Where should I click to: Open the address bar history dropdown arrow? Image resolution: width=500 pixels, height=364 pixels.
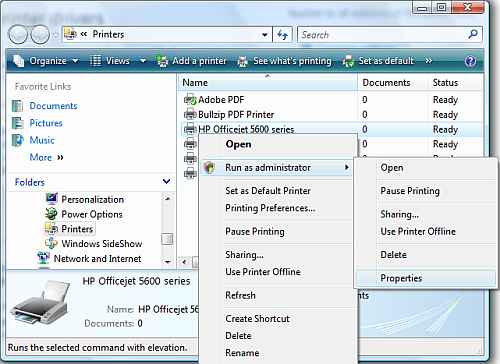265,35
